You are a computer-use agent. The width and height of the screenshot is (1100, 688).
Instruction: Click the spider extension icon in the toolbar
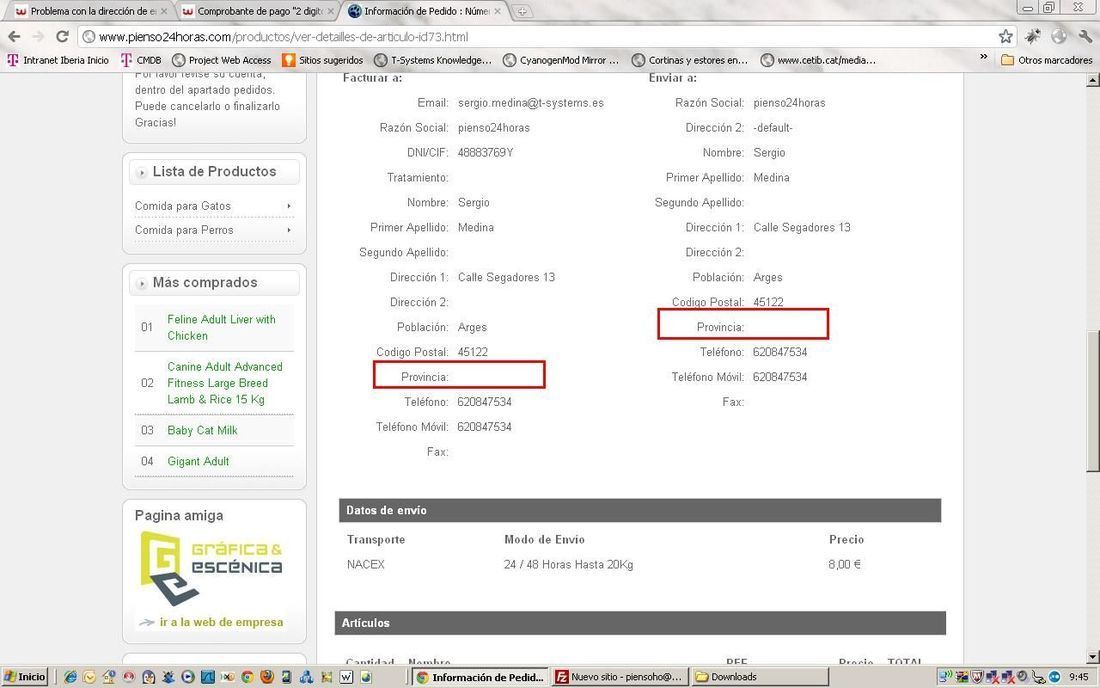coord(1033,36)
